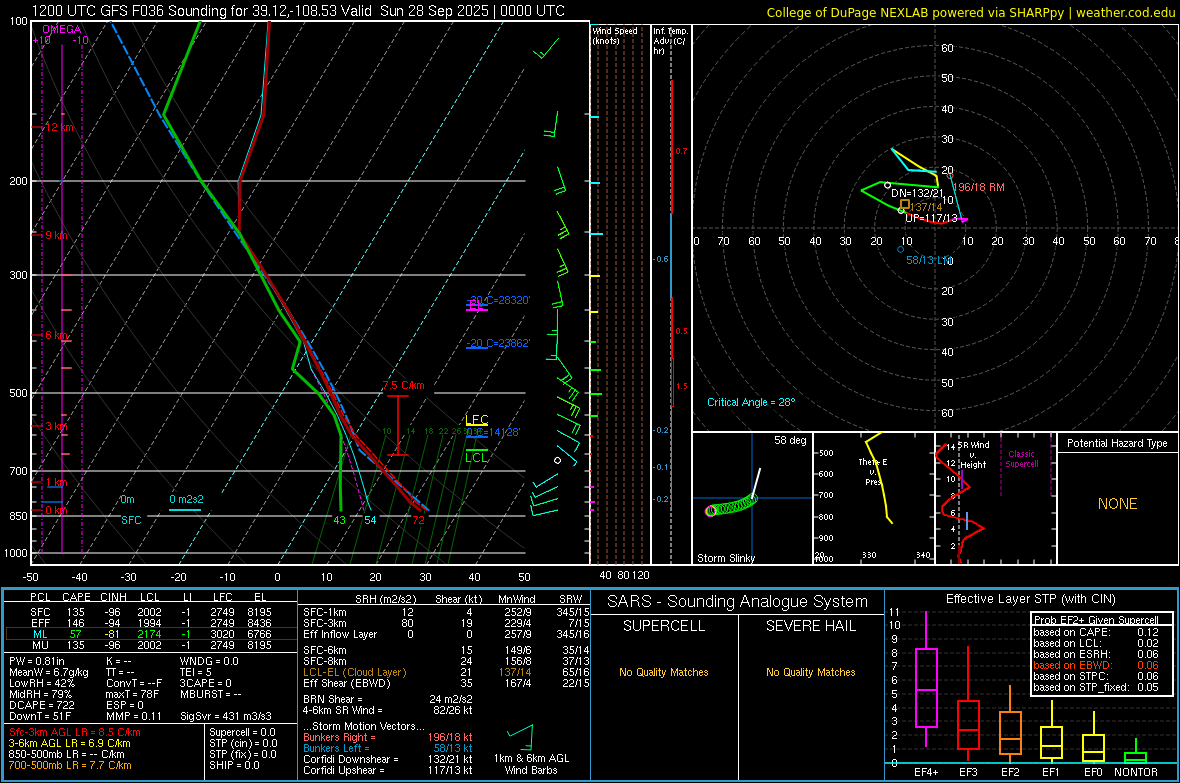The image size is (1180, 783).
Task: Click the surface dewpoint value 43
Action: point(339,520)
